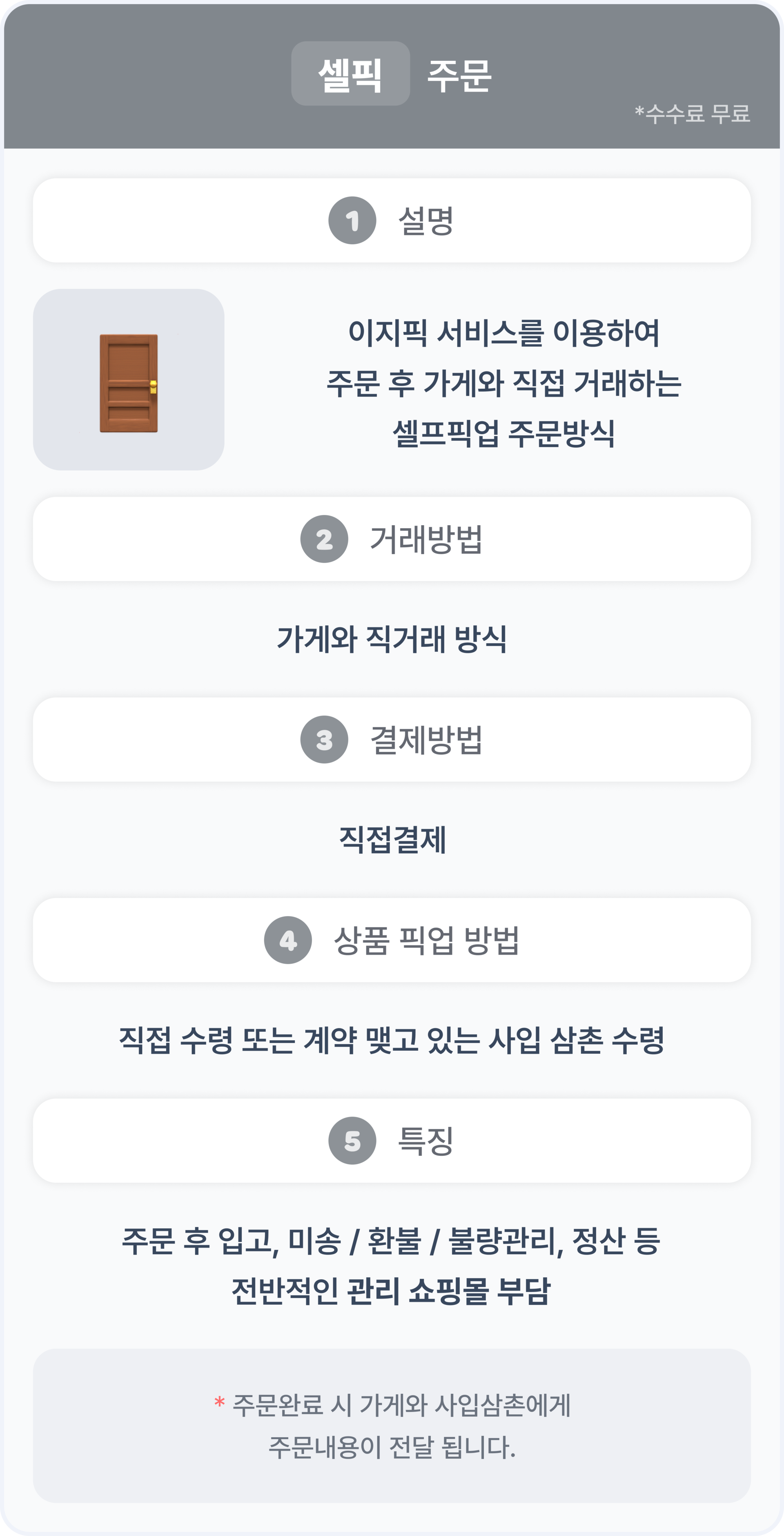Click the 셀프픽업 주문방식 description line
784x1536 pixels.
pos(504,433)
